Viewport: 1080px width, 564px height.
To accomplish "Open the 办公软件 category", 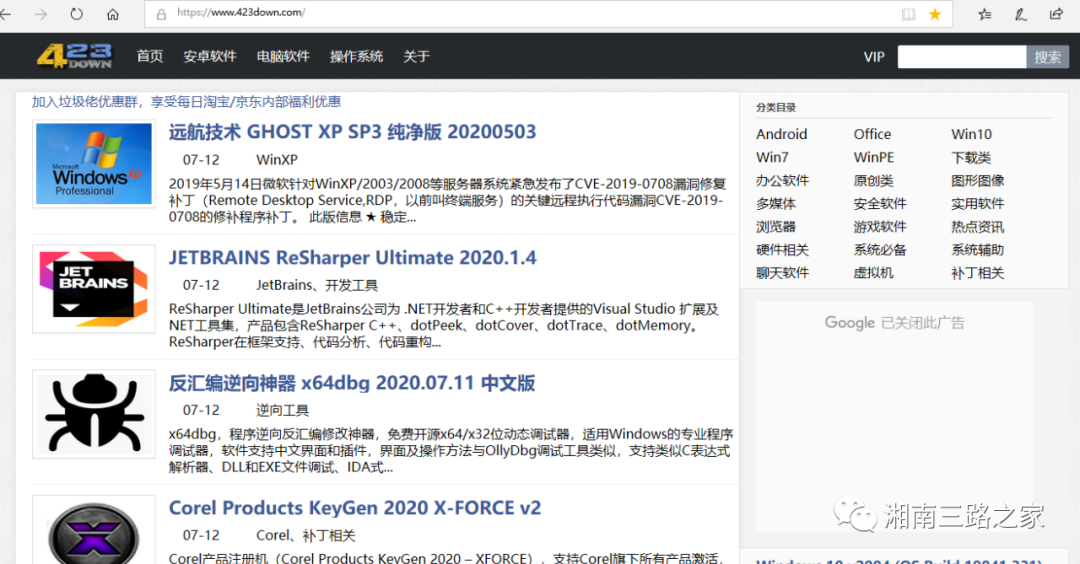I will coord(782,180).
